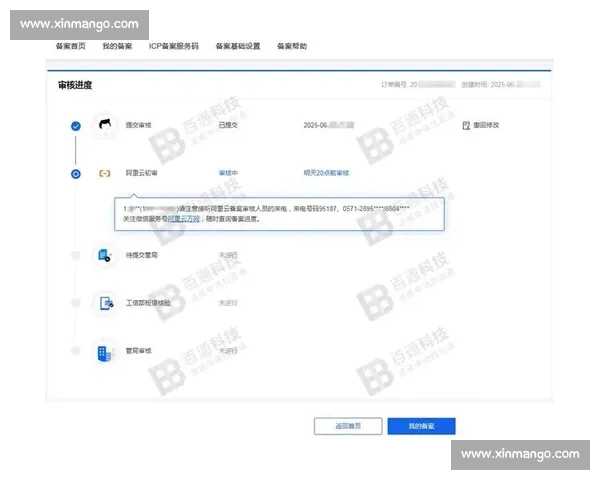Click the current step marker for 阿里云初审
The width and height of the screenshot is (600, 480).
click(76, 174)
